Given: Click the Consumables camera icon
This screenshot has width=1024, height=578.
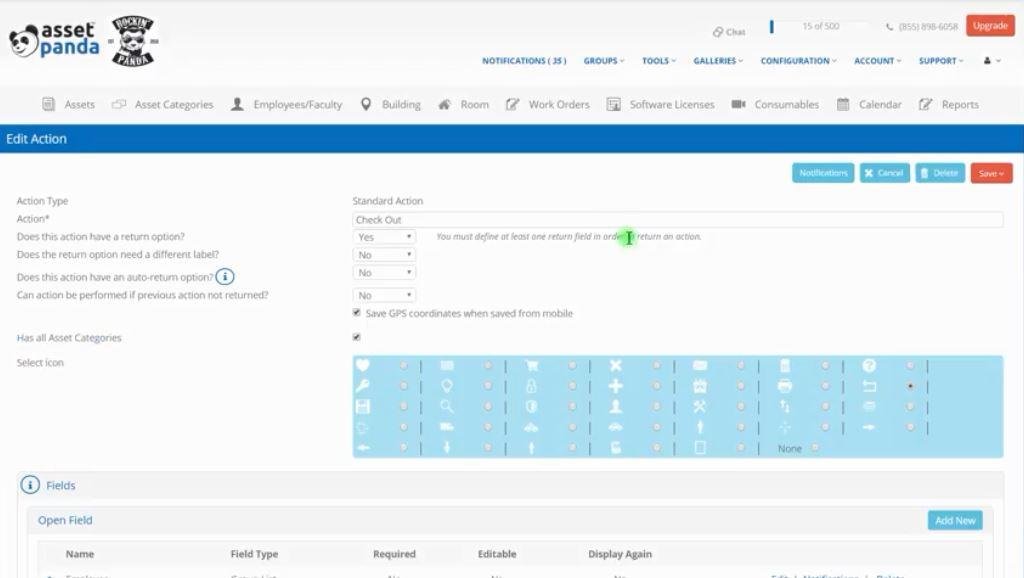Looking at the screenshot, I should 739,104.
